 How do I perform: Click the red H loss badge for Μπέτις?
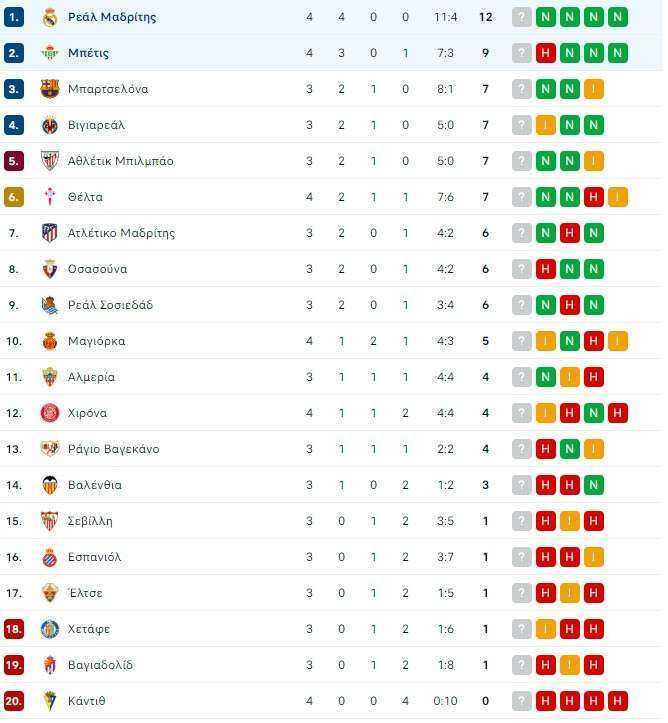click(x=546, y=53)
